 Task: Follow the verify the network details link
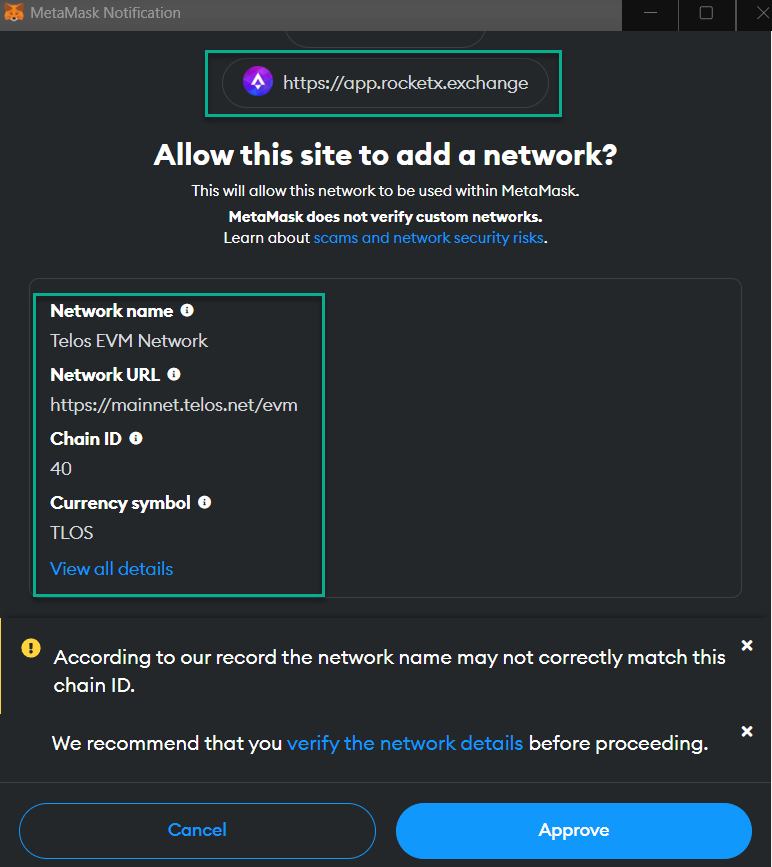[x=404, y=743]
